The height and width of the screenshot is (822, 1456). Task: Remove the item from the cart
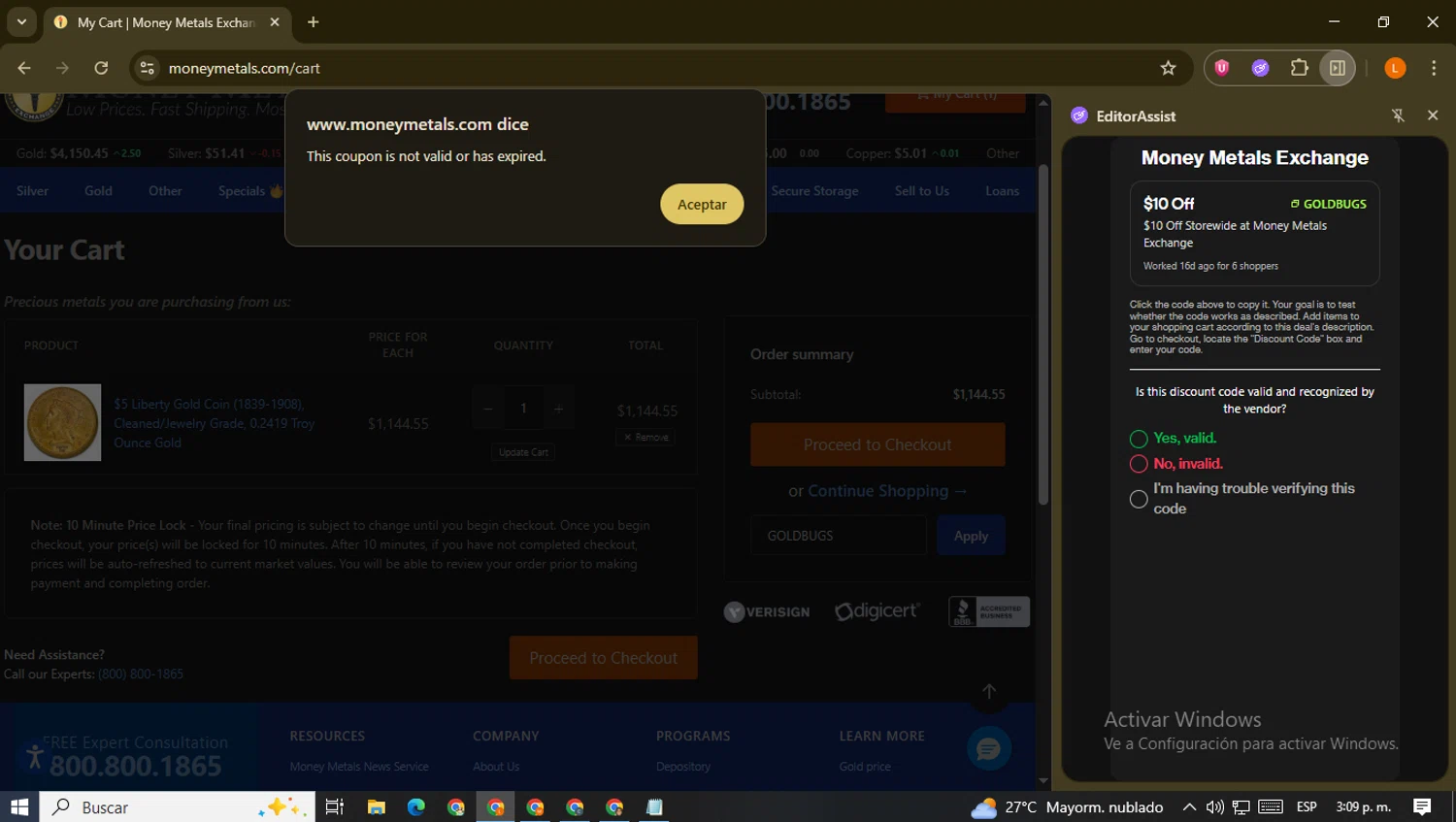(645, 438)
